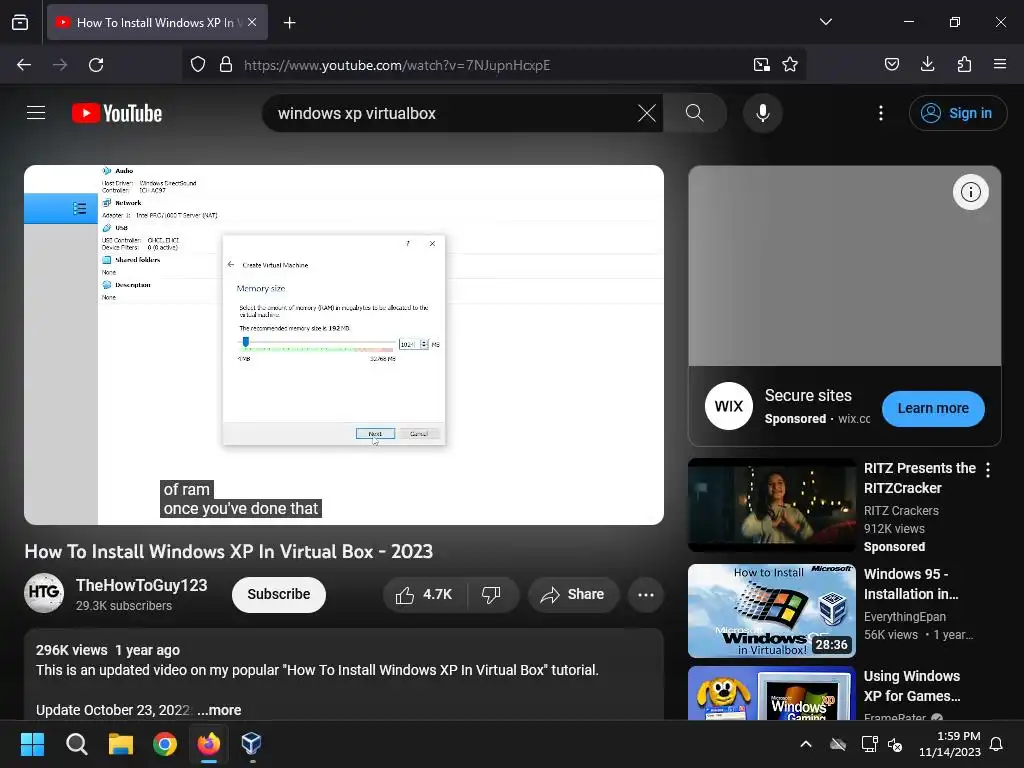Screen dimensions: 1024x768
Task: Open the YouTube guide menu
Action: (36, 113)
